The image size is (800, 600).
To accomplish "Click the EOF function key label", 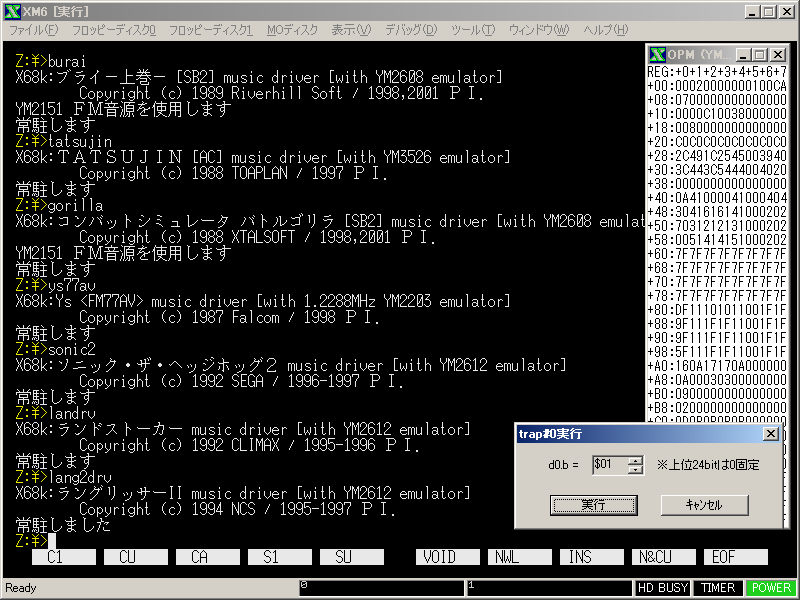I will [x=736, y=557].
